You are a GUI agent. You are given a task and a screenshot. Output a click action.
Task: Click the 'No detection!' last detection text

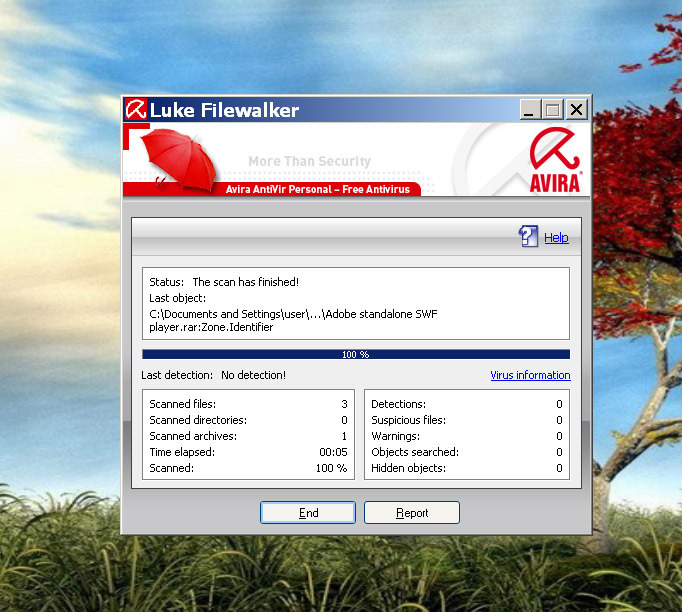pyautogui.click(x=253, y=375)
